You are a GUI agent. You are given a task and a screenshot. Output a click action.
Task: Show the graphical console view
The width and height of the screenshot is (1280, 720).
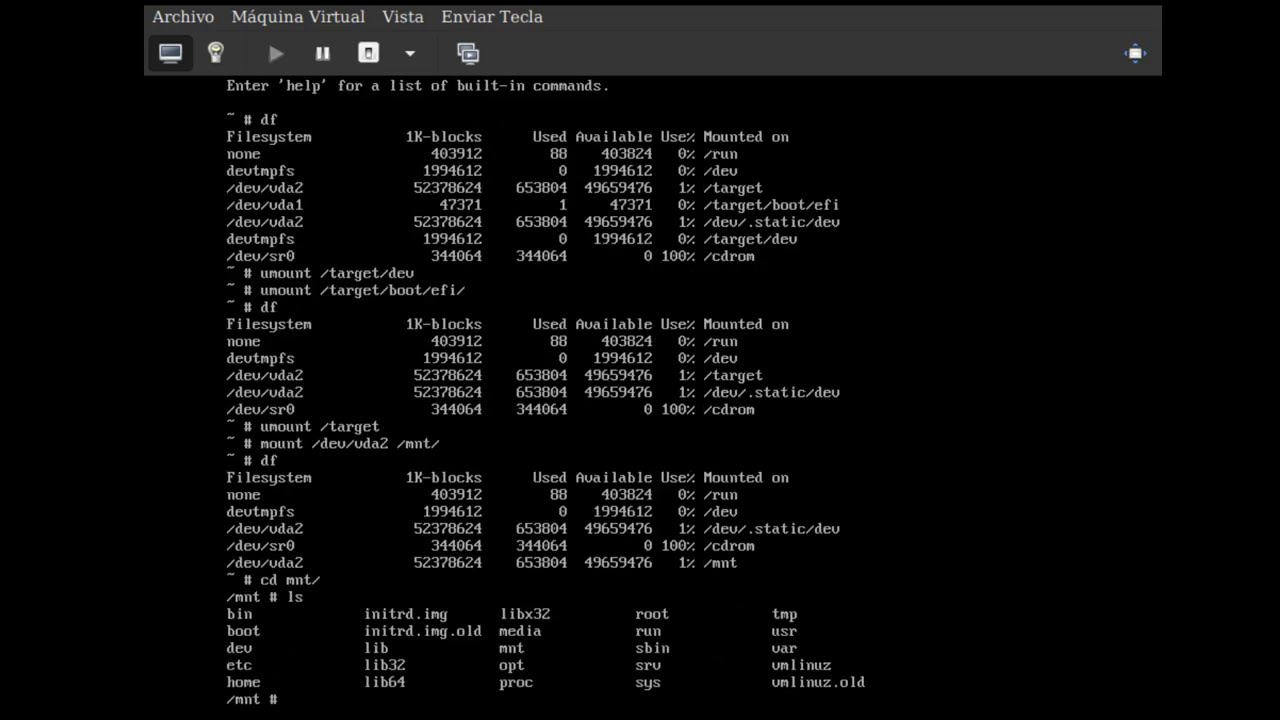coord(171,53)
